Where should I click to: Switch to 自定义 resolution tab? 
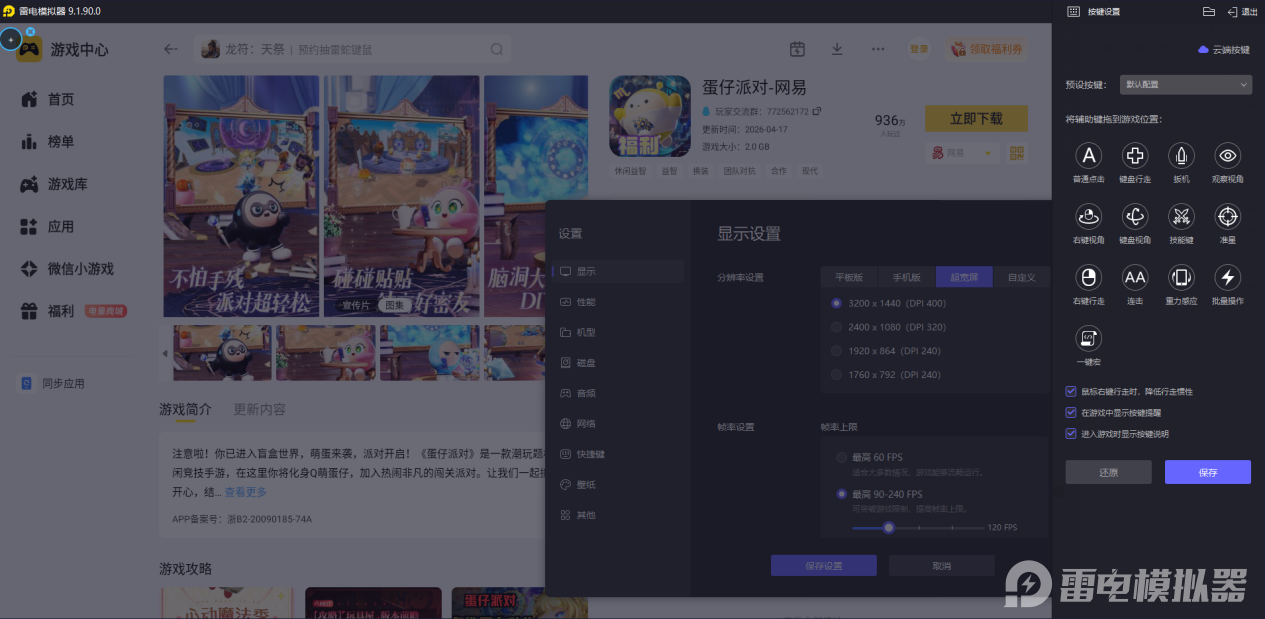pyautogui.click(x=1021, y=278)
